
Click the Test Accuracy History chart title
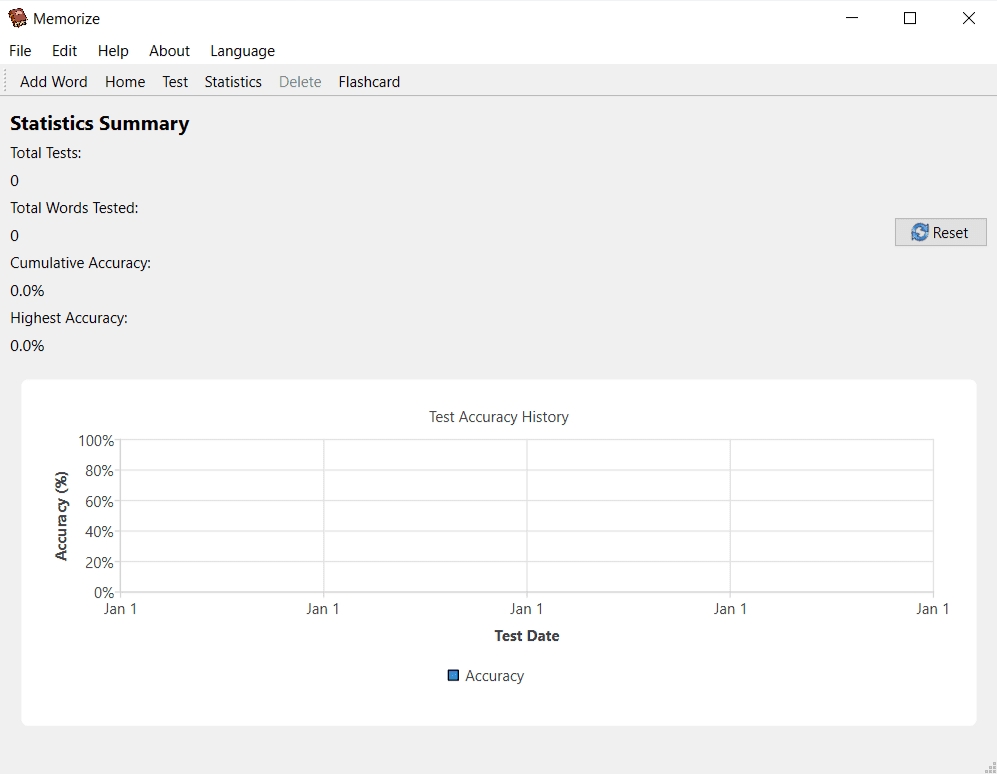click(x=498, y=417)
